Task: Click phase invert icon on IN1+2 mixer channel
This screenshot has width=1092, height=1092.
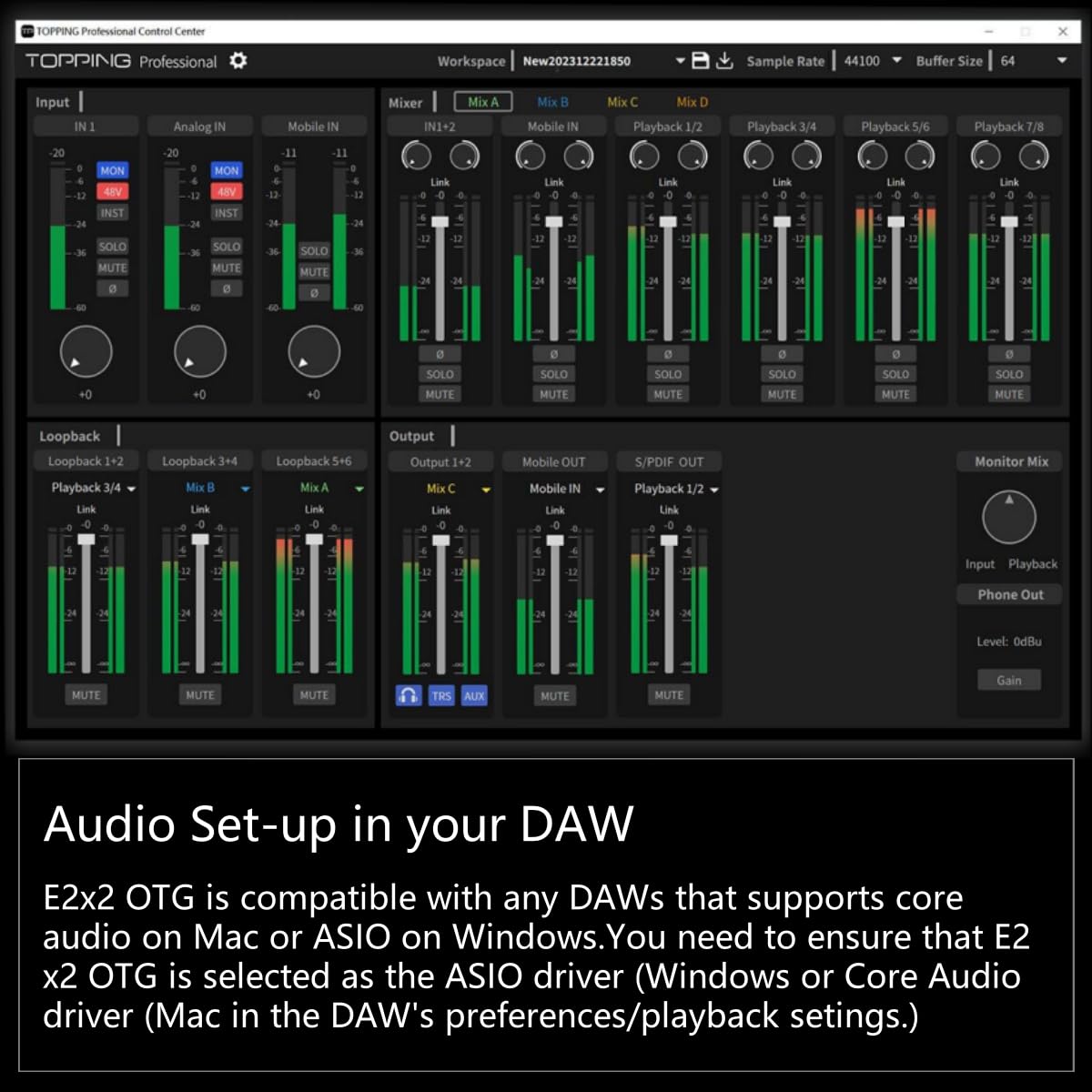Action: [440, 354]
